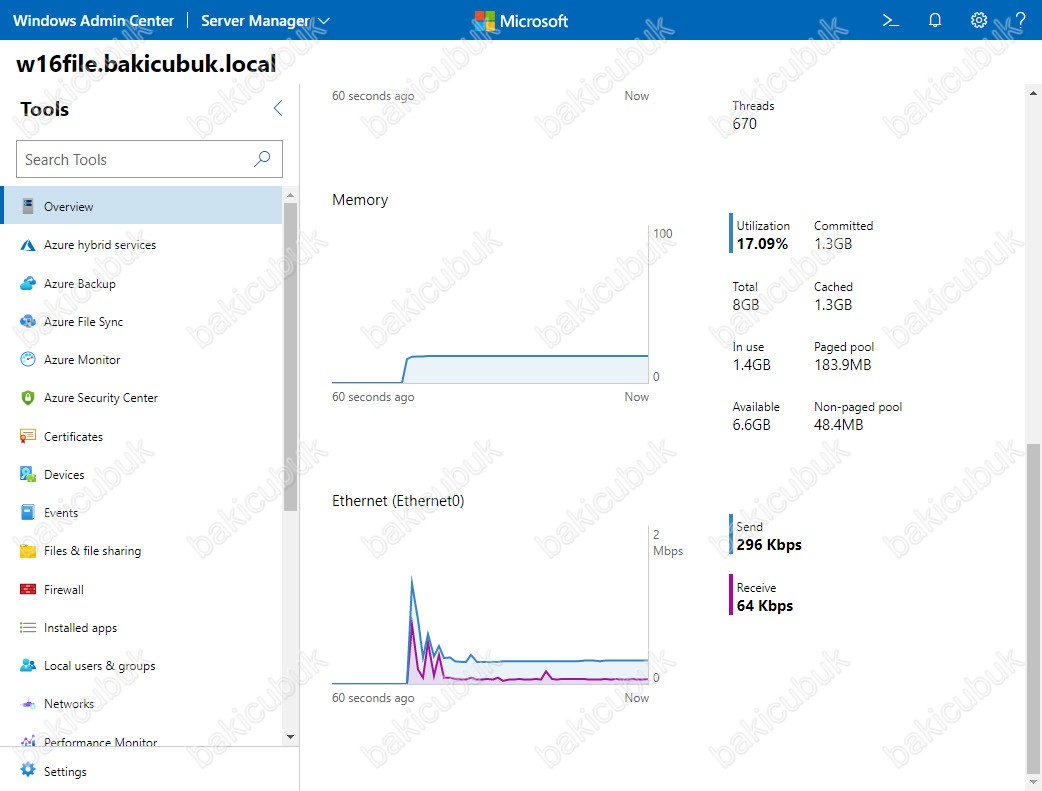Click the Overview server icon
Screen dimensions: 1042x791
[28, 206]
